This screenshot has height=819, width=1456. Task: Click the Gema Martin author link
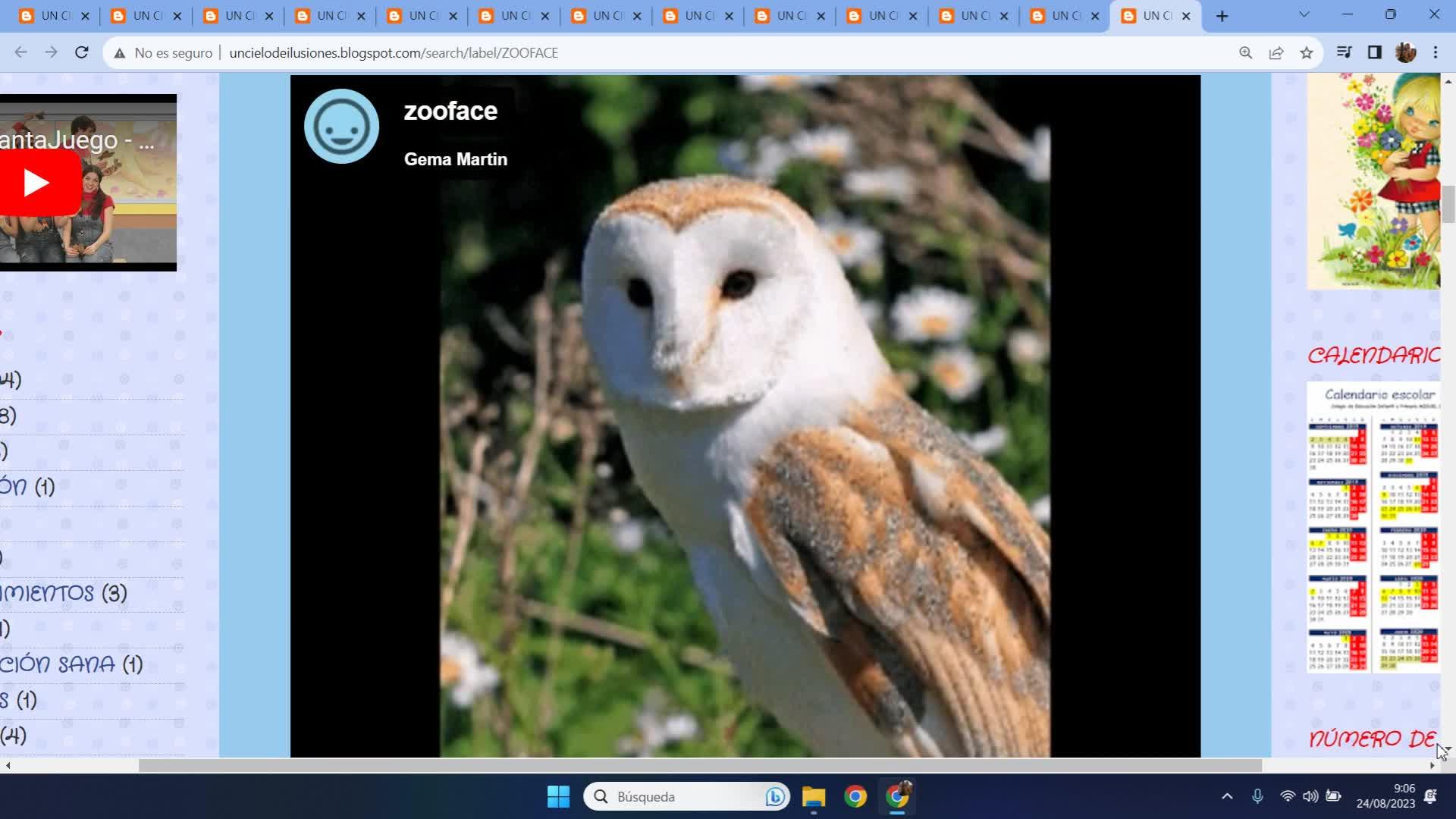click(x=455, y=159)
